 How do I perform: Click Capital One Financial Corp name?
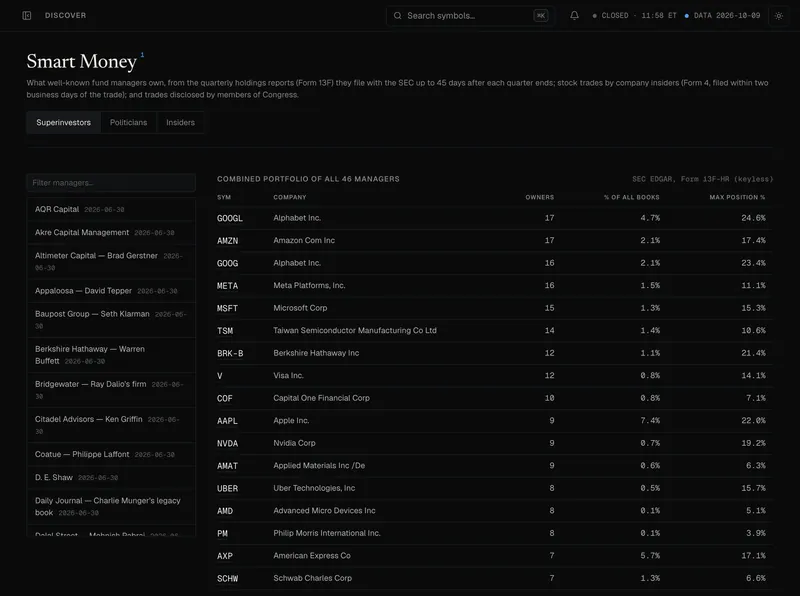(321, 398)
